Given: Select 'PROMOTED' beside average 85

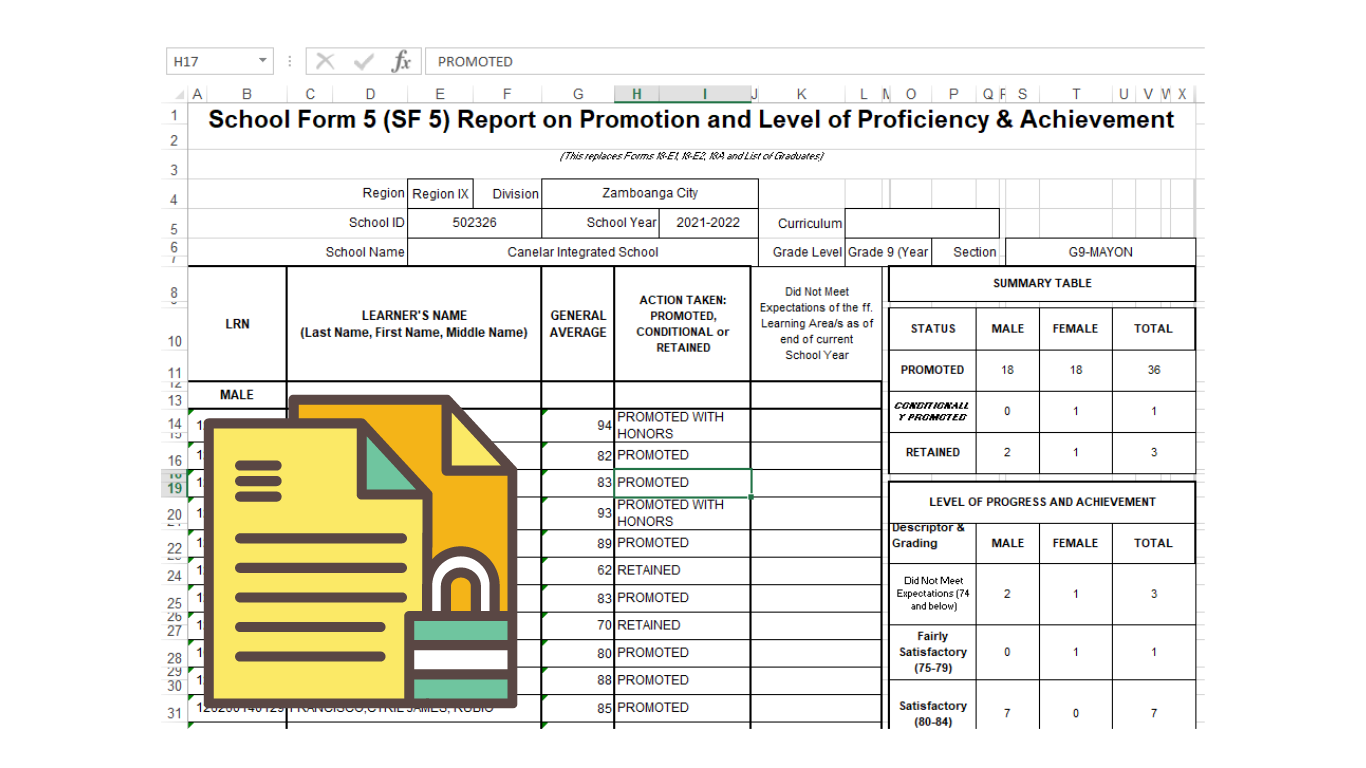Looking at the screenshot, I should click(x=683, y=708).
